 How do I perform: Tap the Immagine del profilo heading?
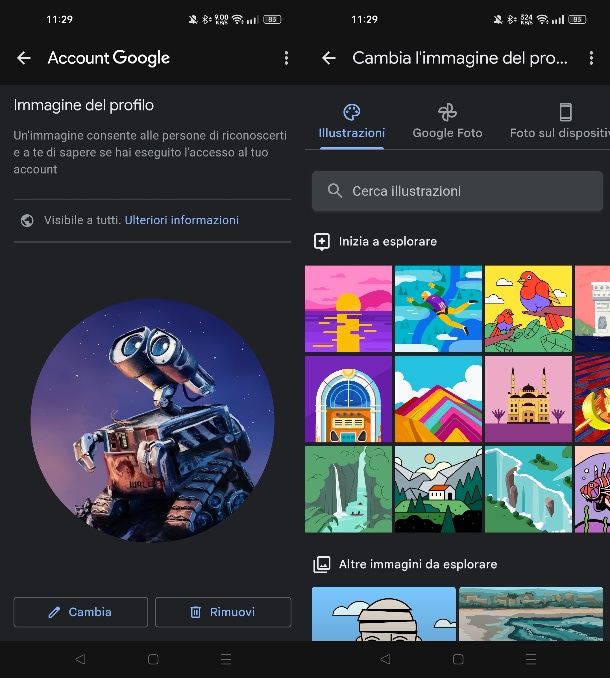tap(83, 105)
